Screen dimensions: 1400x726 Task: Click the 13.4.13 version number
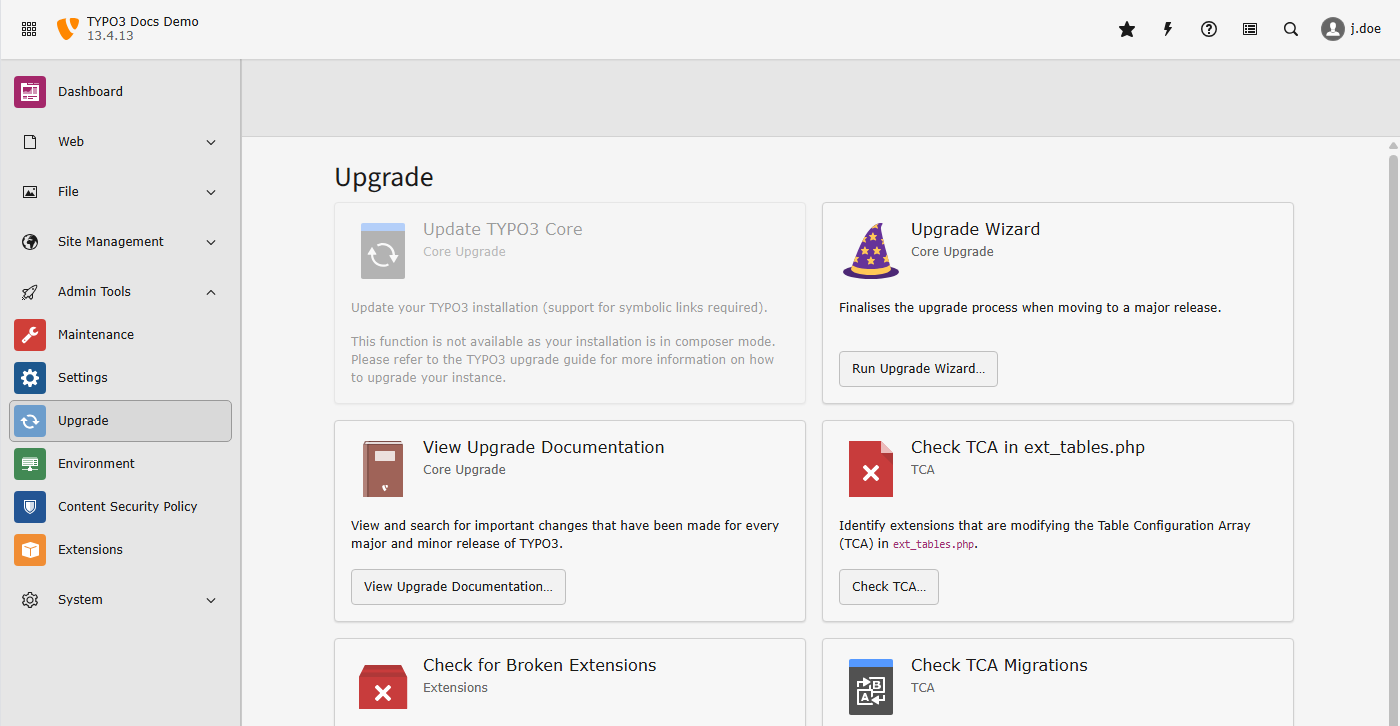point(110,36)
